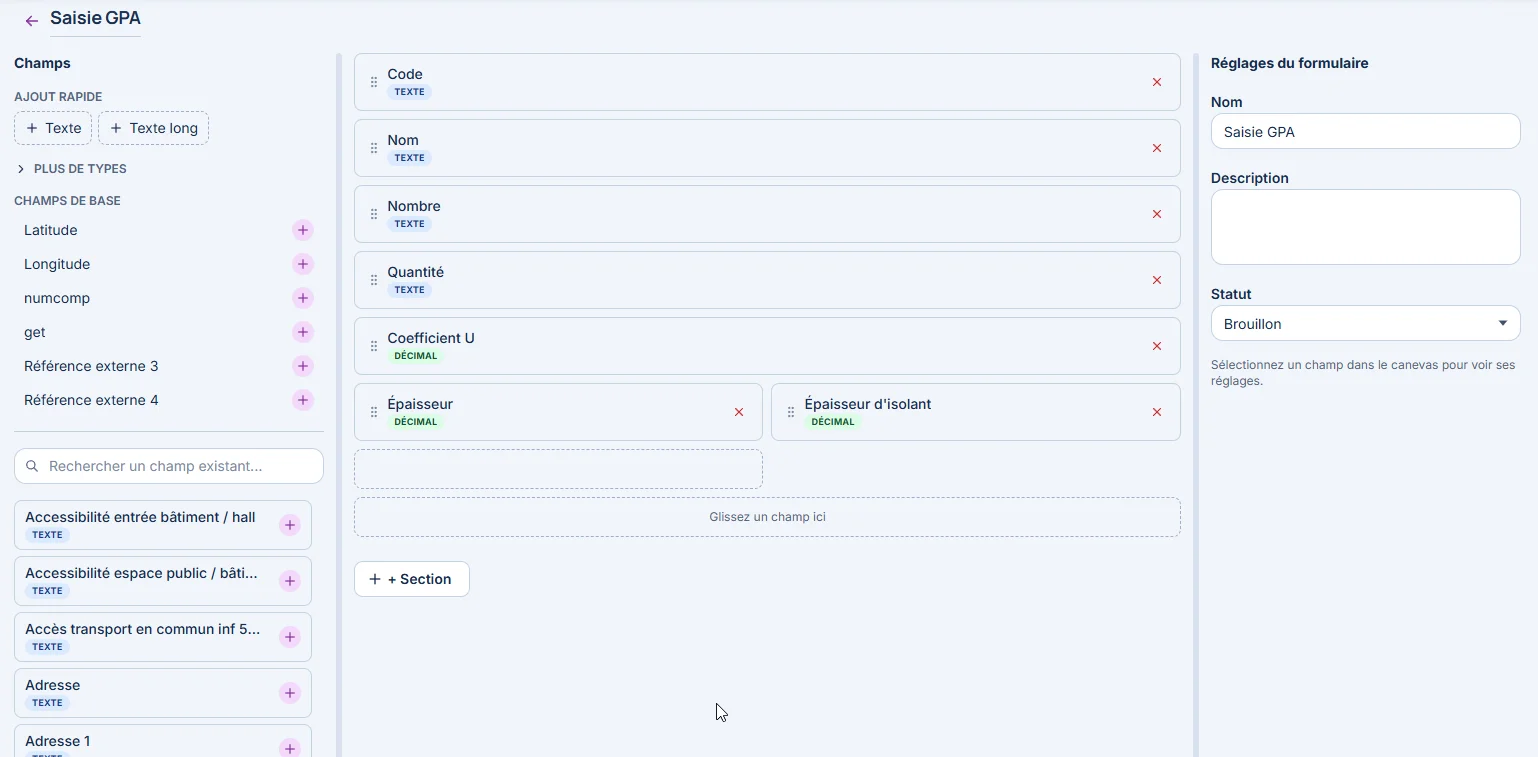Viewport: 1538px width, 757px height.
Task: Go back using the arrow beside Saisie GPA
Action: click(32, 21)
